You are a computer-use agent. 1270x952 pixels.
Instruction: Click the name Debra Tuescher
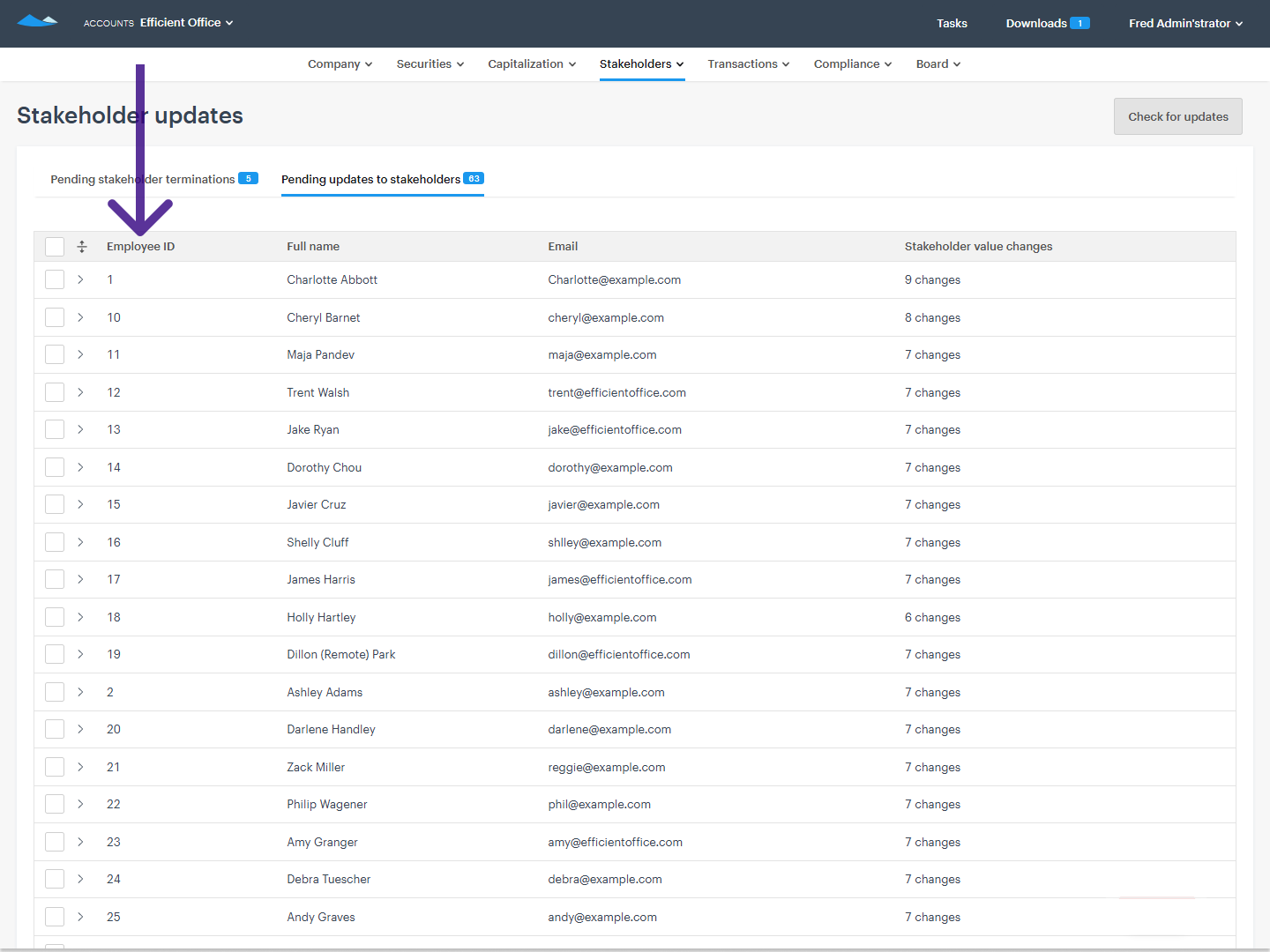pyautogui.click(x=329, y=879)
